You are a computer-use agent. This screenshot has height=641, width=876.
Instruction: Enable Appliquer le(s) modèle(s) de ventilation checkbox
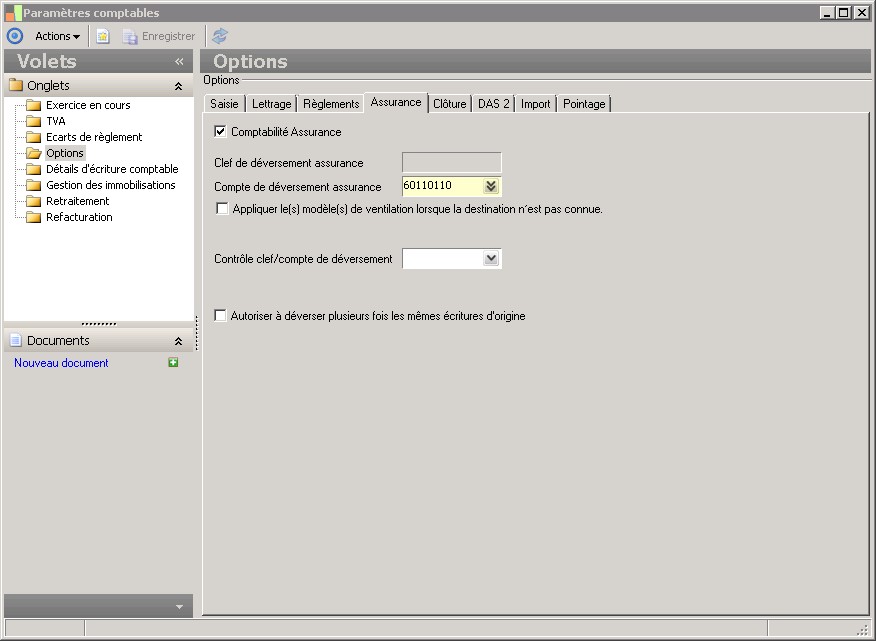click(222, 209)
